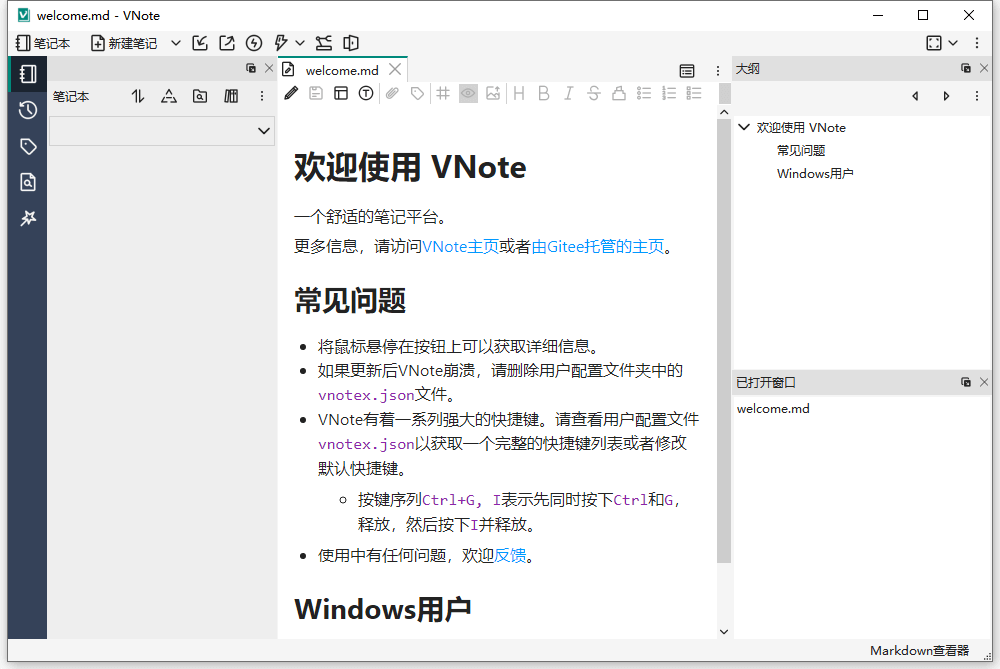This screenshot has height=669, width=1000.
Task: Expand the 新建笔记 dropdown arrow
Action: click(x=175, y=43)
